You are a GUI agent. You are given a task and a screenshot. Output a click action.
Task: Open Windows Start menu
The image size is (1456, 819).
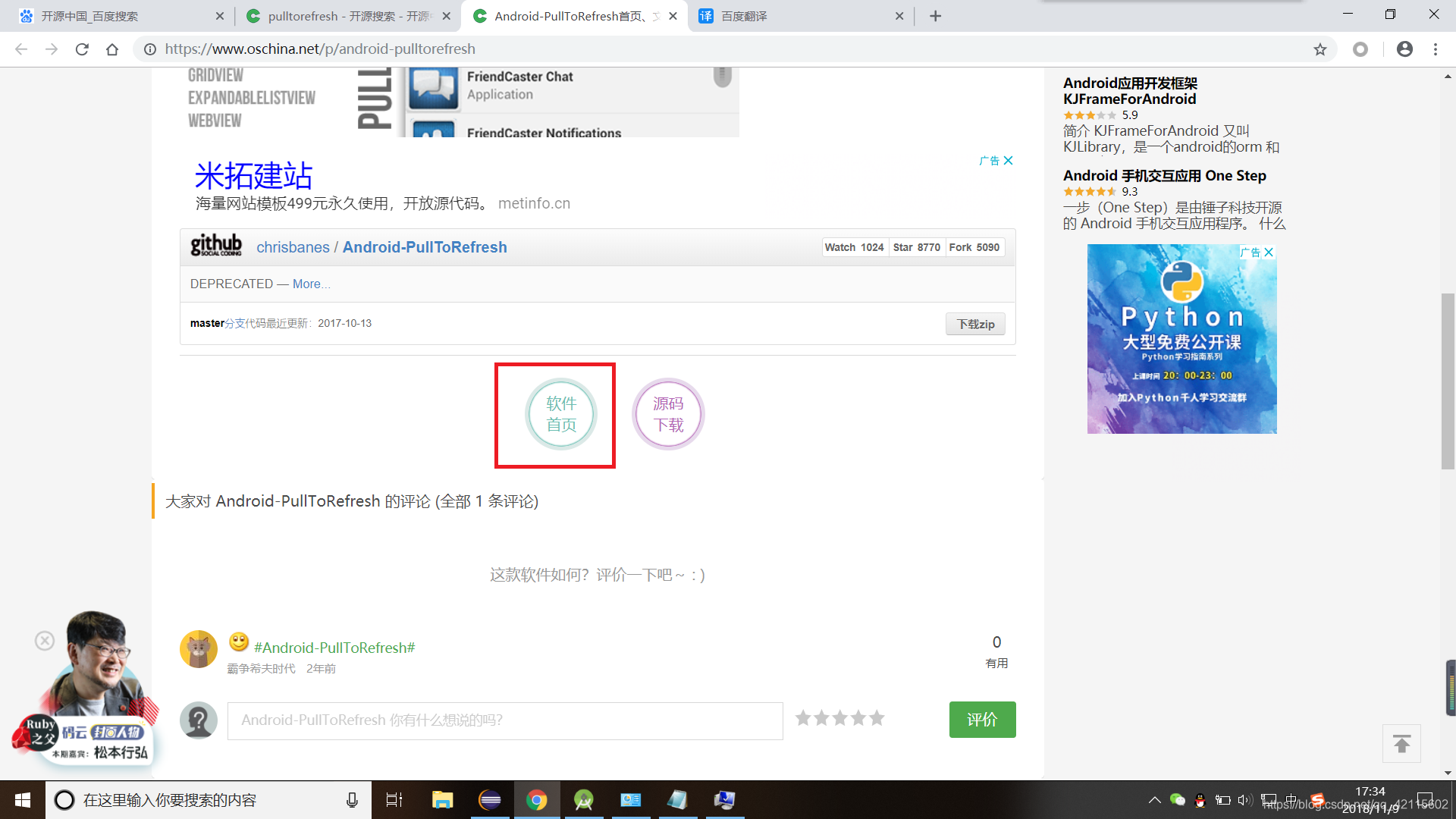pos(23,800)
